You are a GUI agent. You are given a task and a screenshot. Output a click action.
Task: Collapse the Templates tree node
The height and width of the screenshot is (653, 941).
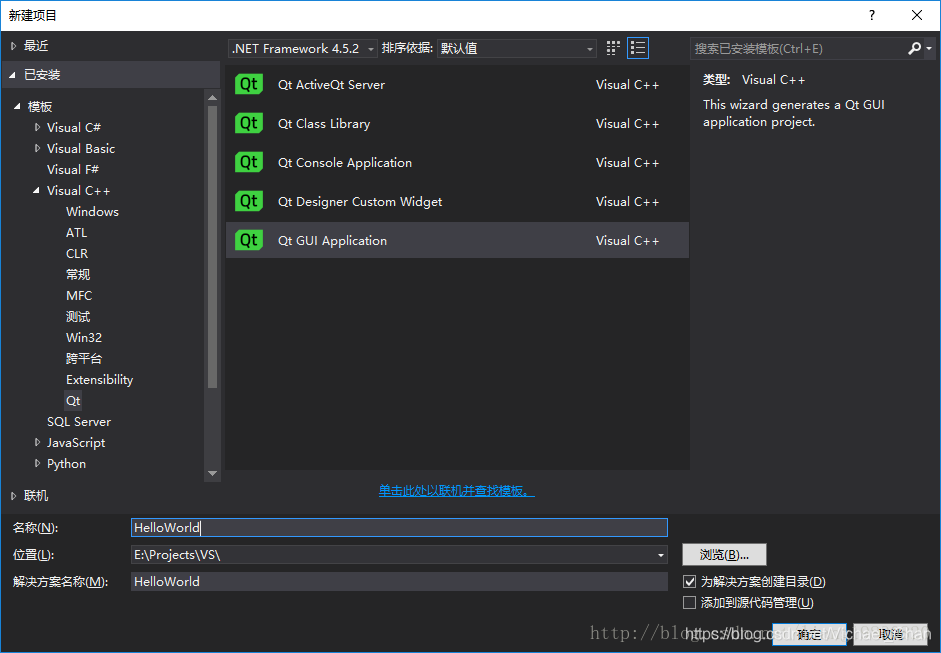(x=17, y=106)
